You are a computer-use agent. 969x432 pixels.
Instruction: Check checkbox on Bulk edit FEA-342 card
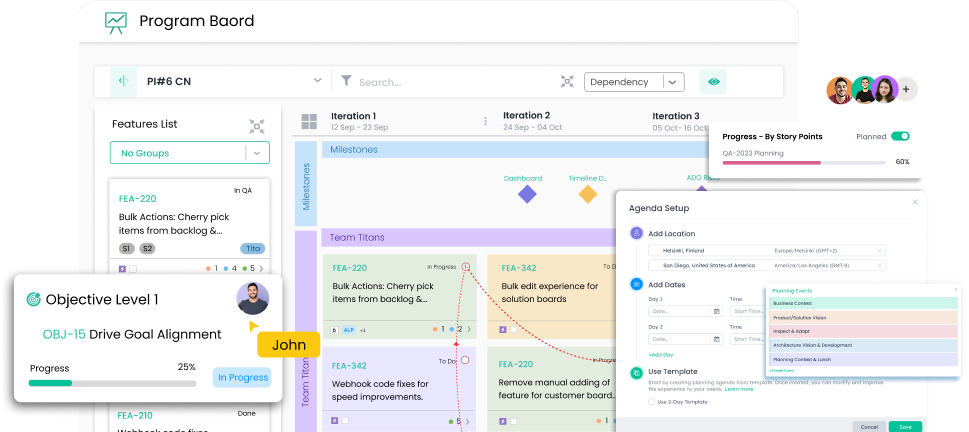[x=513, y=329]
